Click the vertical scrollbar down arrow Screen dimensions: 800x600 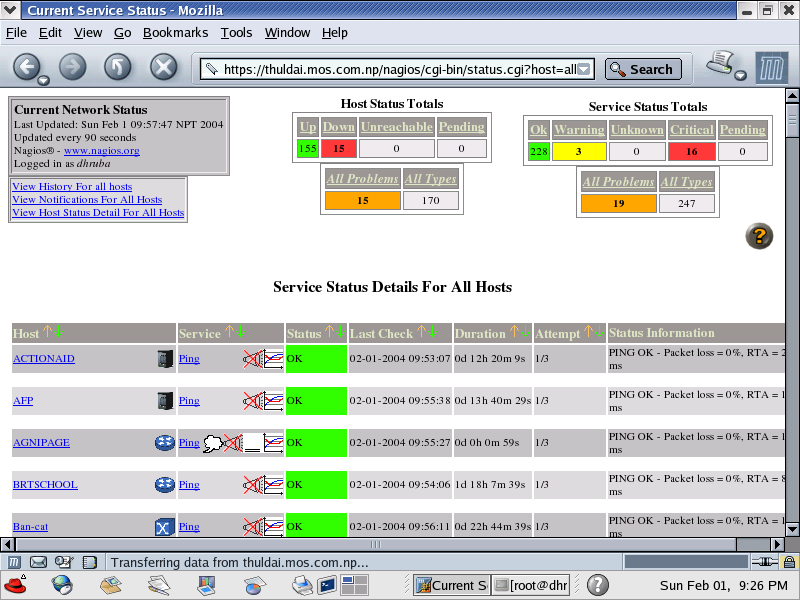(x=792, y=529)
